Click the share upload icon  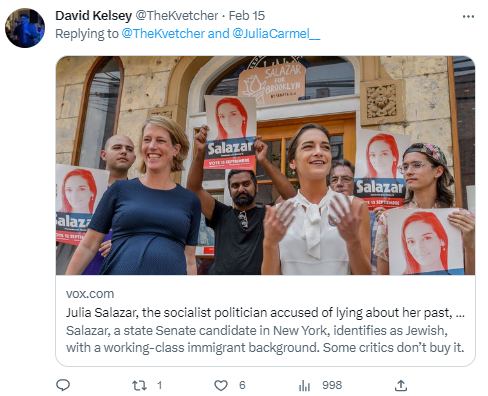click(401, 385)
